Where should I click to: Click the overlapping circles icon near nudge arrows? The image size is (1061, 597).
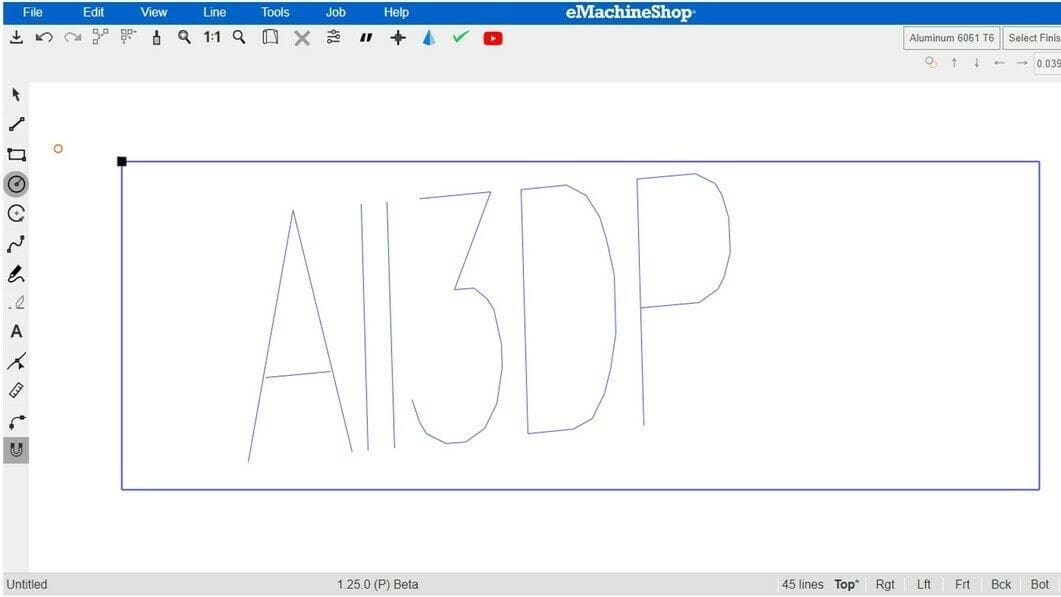tap(931, 62)
